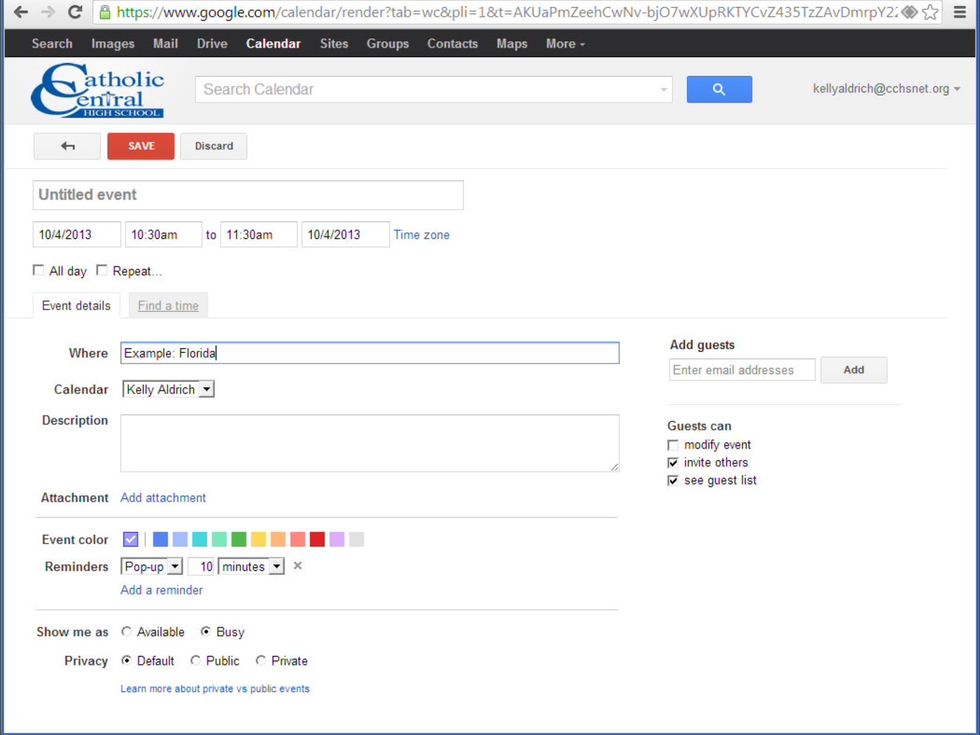Open the Pop-up reminder type dropdown
This screenshot has height=735, width=980.
pos(152,567)
